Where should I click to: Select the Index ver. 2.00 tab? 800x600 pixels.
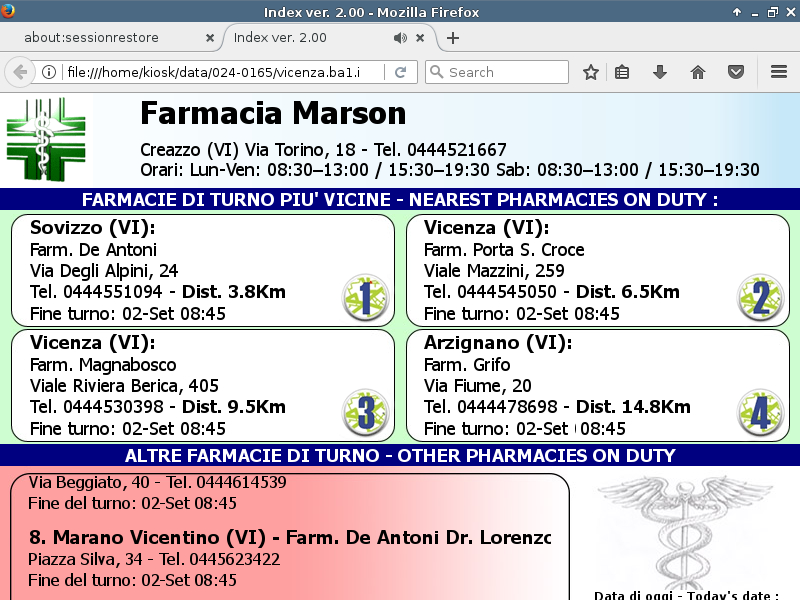pos(300,38)
